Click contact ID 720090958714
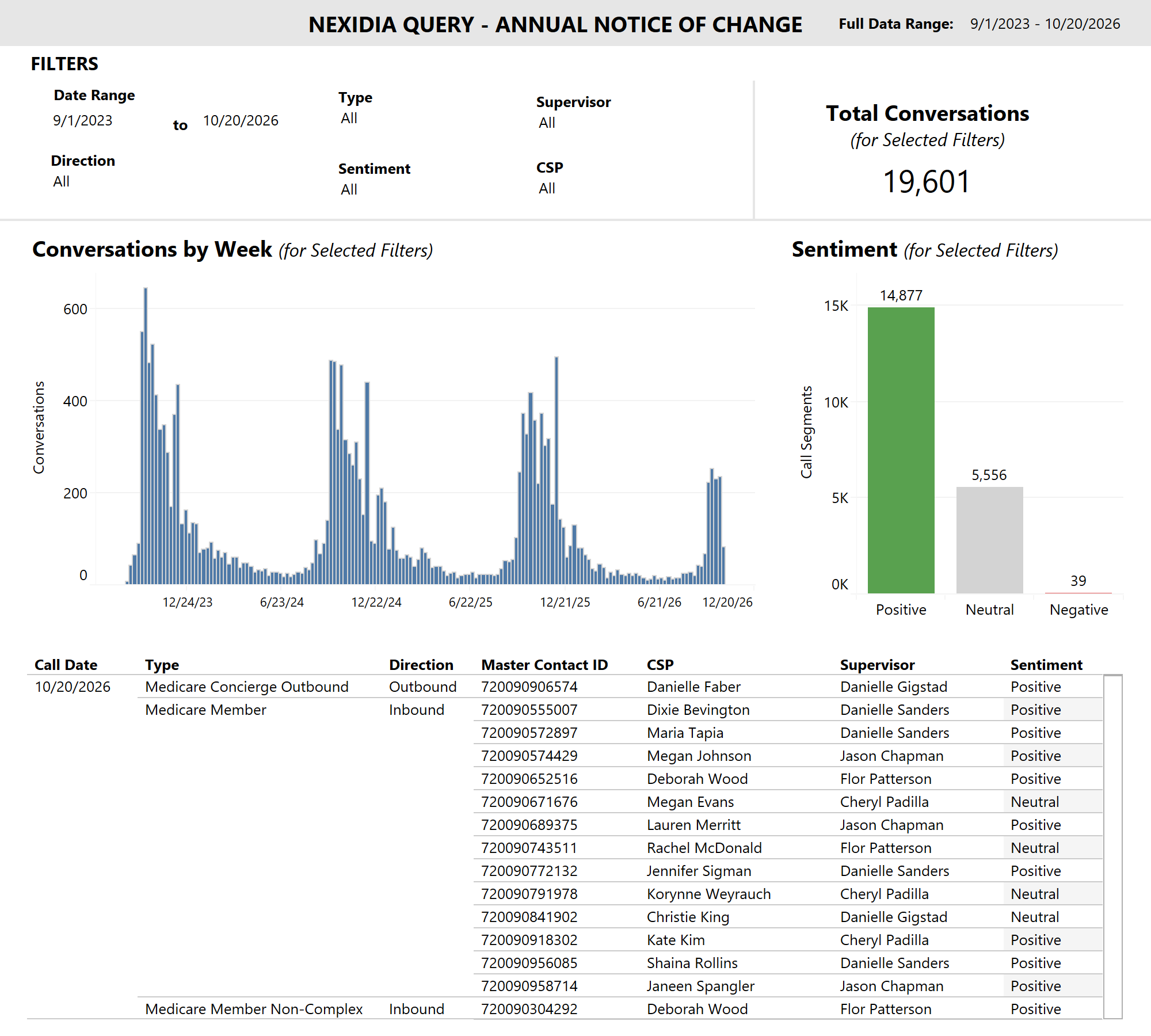This screenshot has width=1151, height=1036. (529, 986)
